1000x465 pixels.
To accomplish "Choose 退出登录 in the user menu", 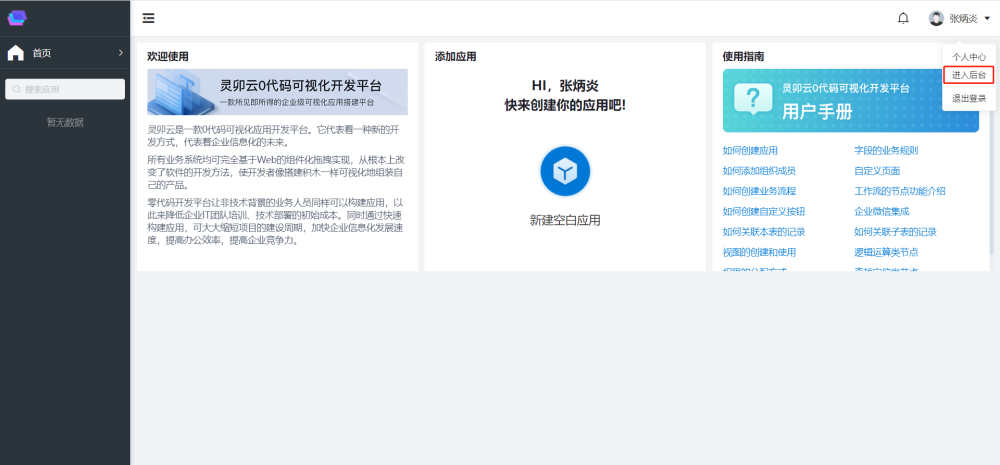I will 968,98.
